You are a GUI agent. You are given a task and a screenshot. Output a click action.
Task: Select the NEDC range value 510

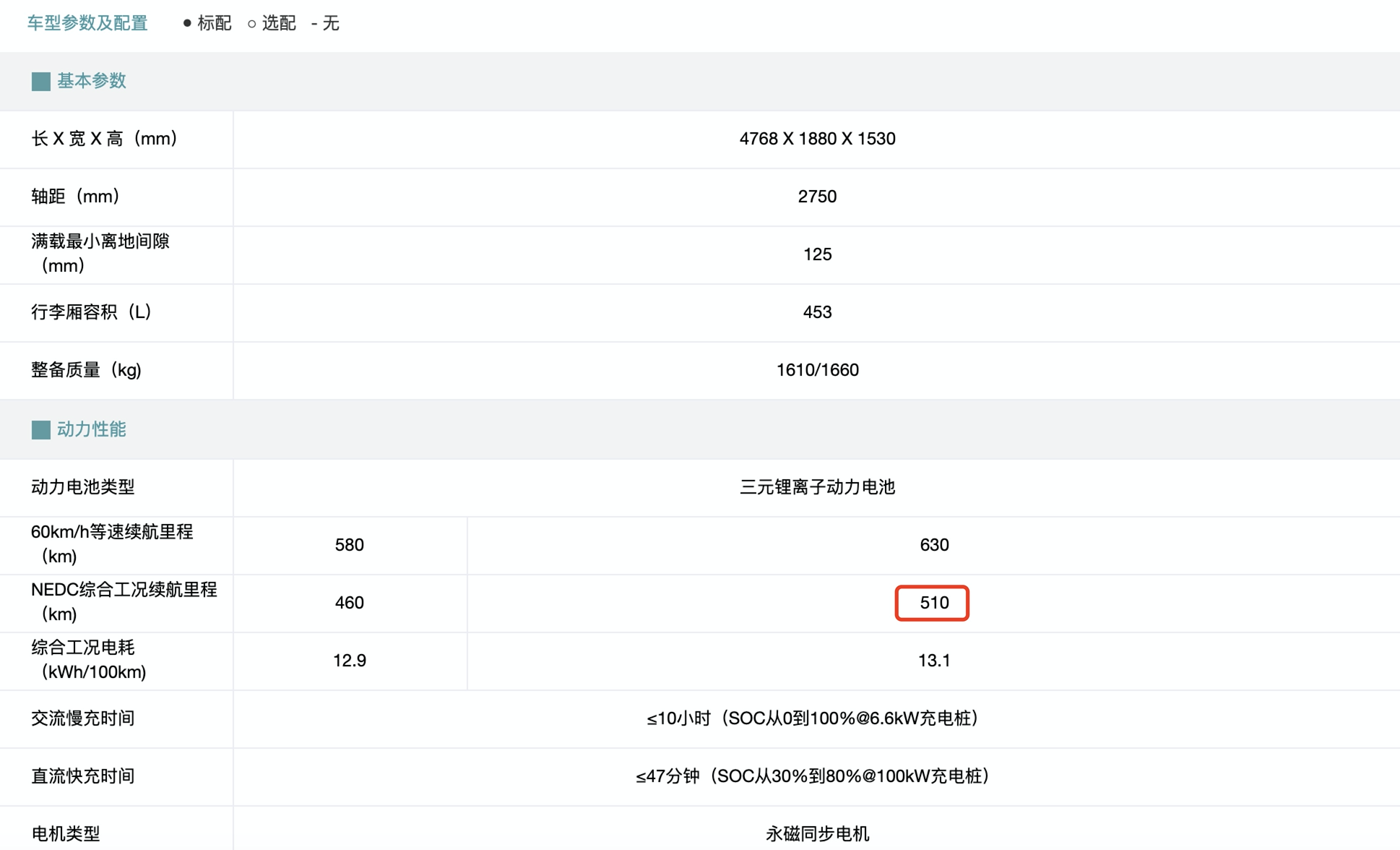coord(934,603)
